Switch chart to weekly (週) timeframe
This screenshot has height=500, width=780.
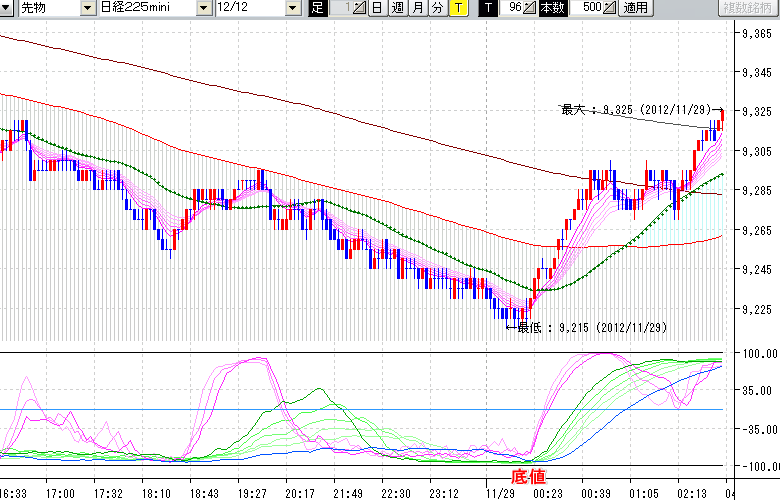(x=397, y=8)
